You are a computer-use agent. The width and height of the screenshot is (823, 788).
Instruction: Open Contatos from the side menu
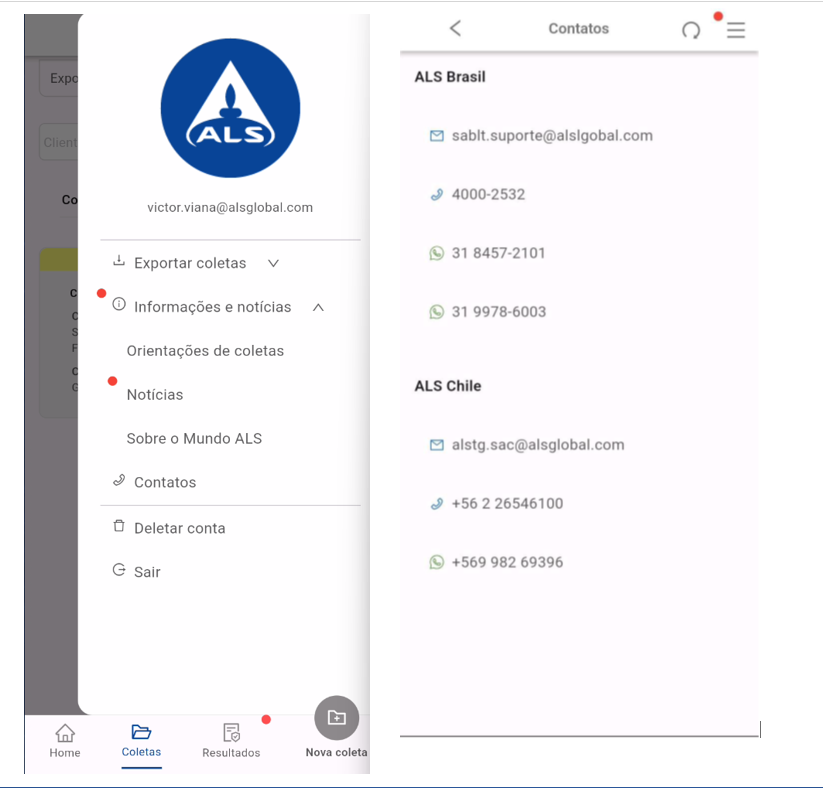click(165, 482)
